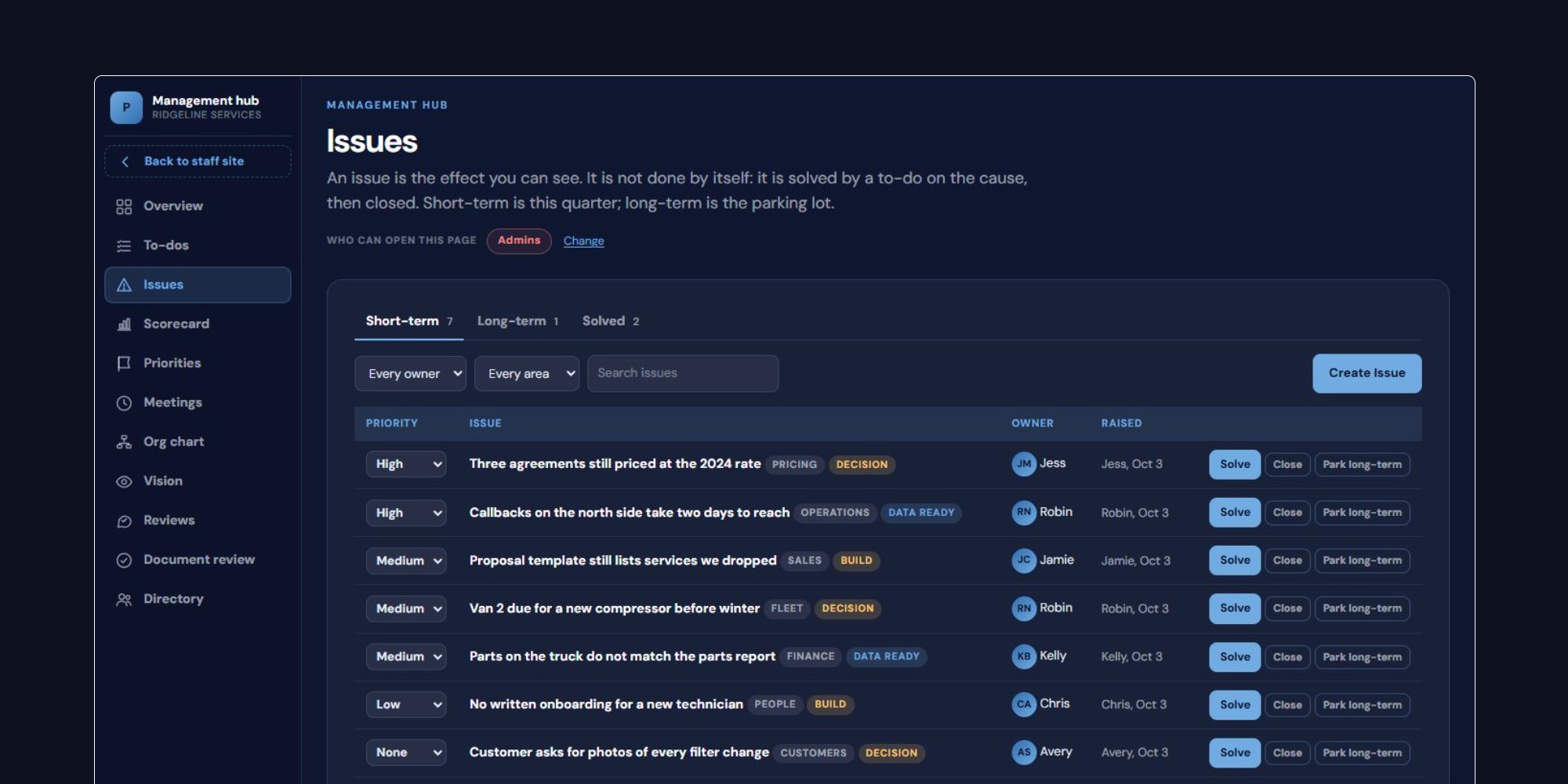Click the To-dos list icon in sidebar
This screenshot has width=1568, height=784.
tap(124, 245)
